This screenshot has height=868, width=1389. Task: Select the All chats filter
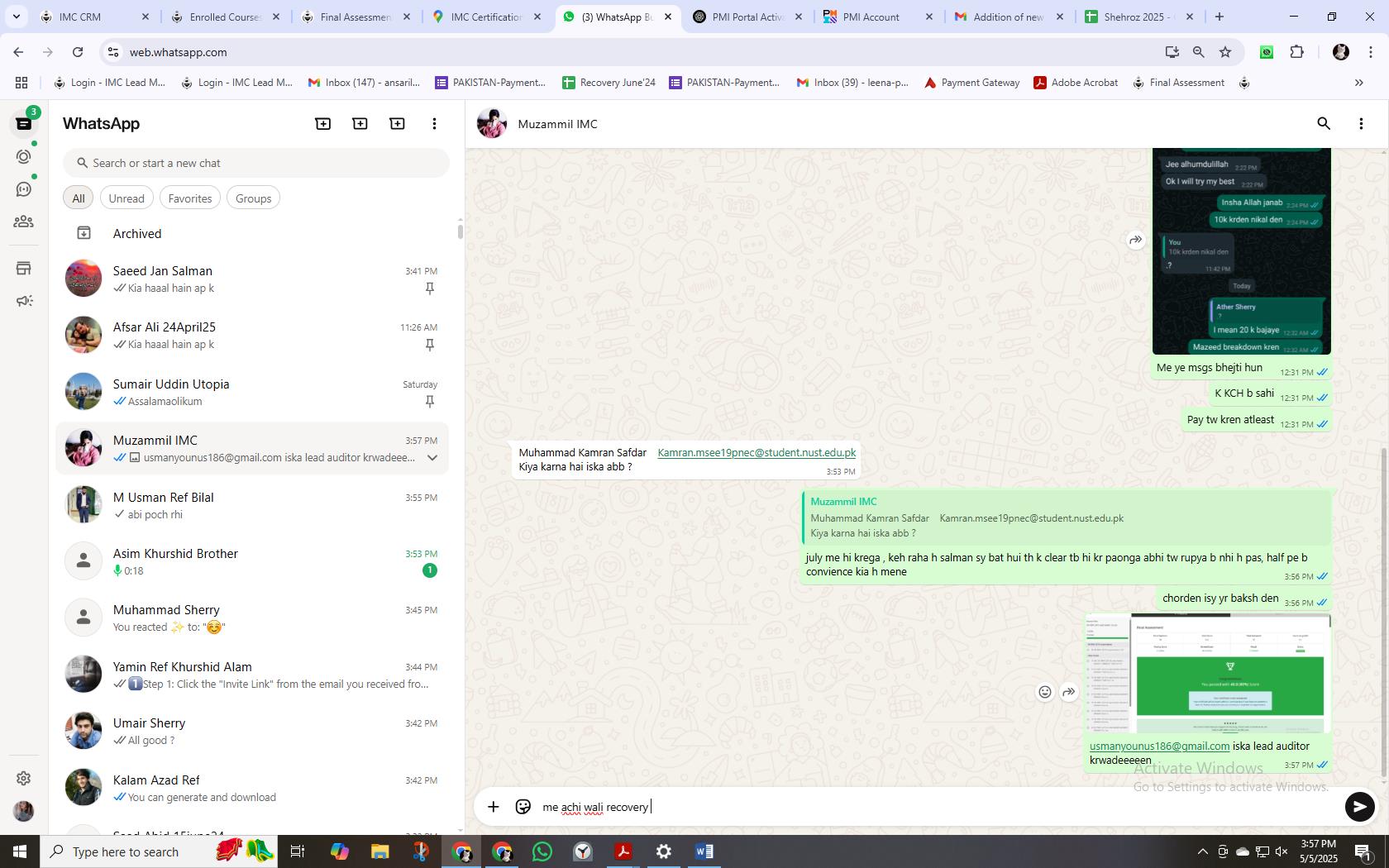pos(79,198)
